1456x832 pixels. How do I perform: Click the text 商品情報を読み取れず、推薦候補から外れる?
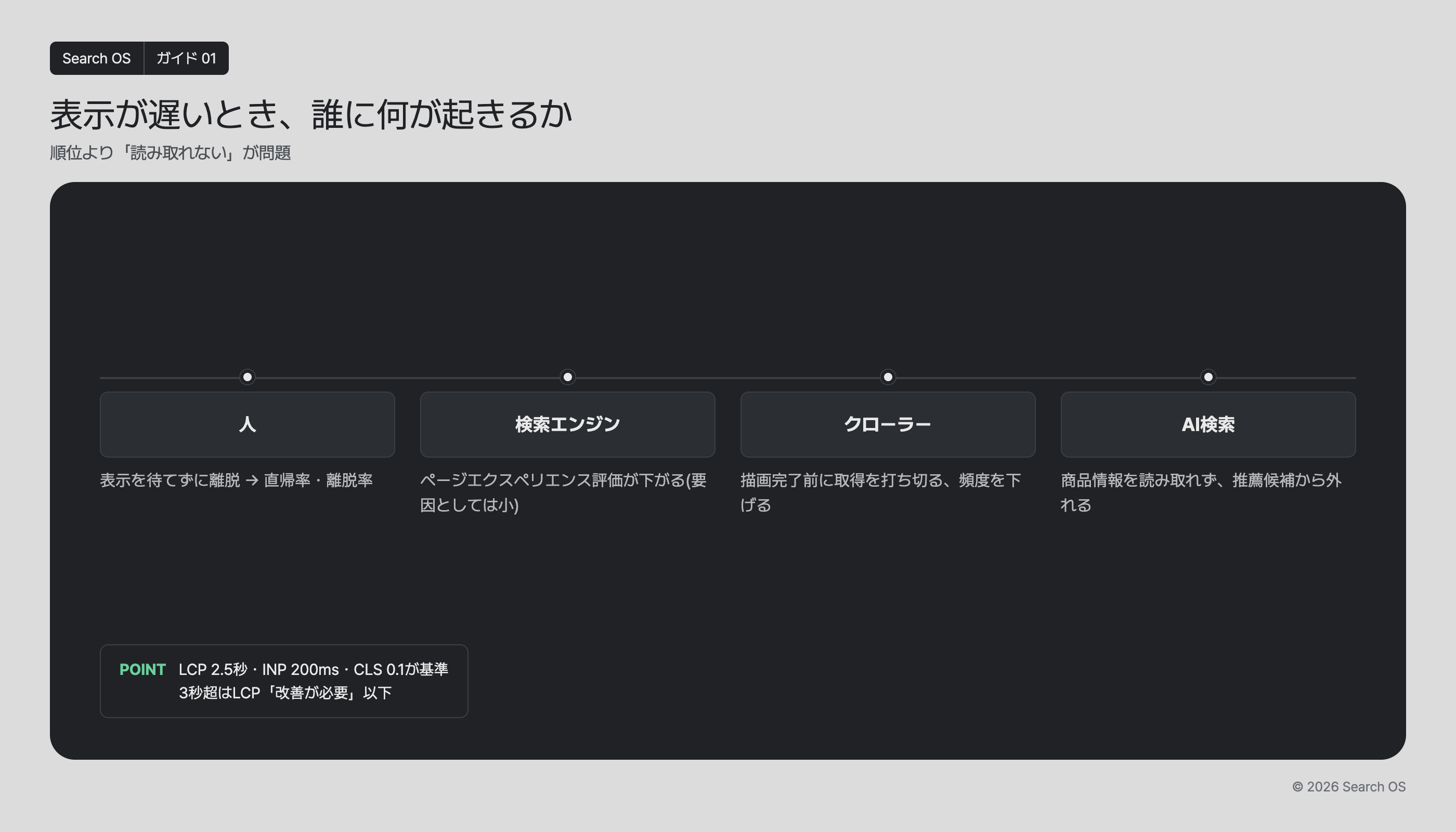[1201, 492]
